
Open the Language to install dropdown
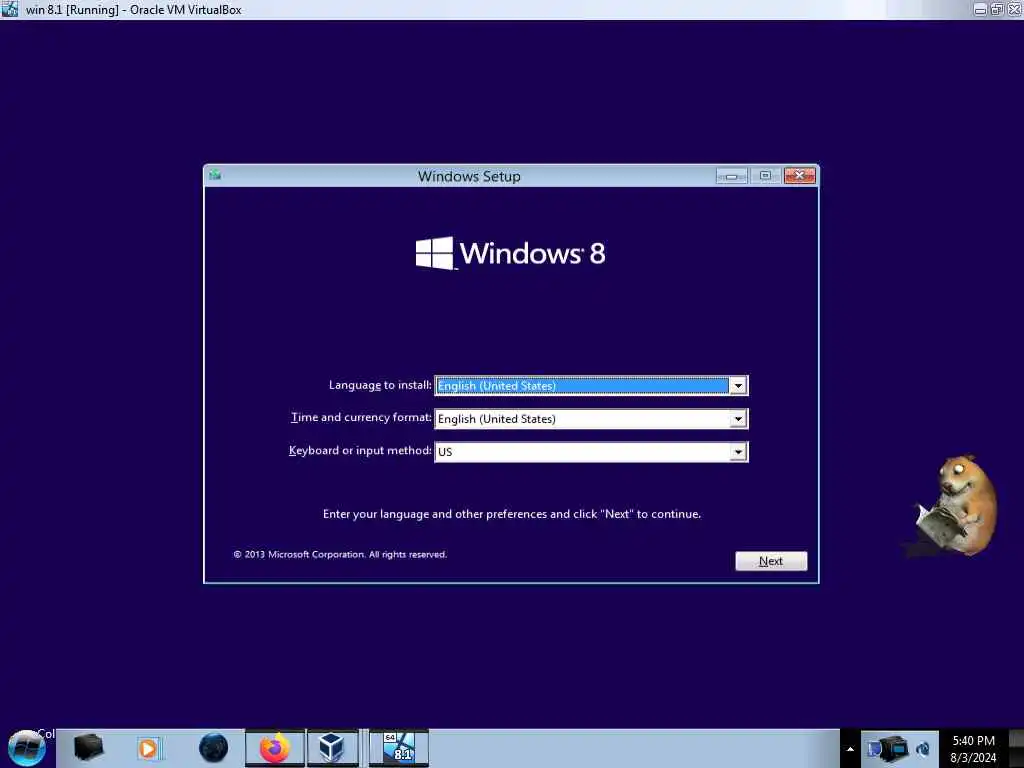point(591,385)
